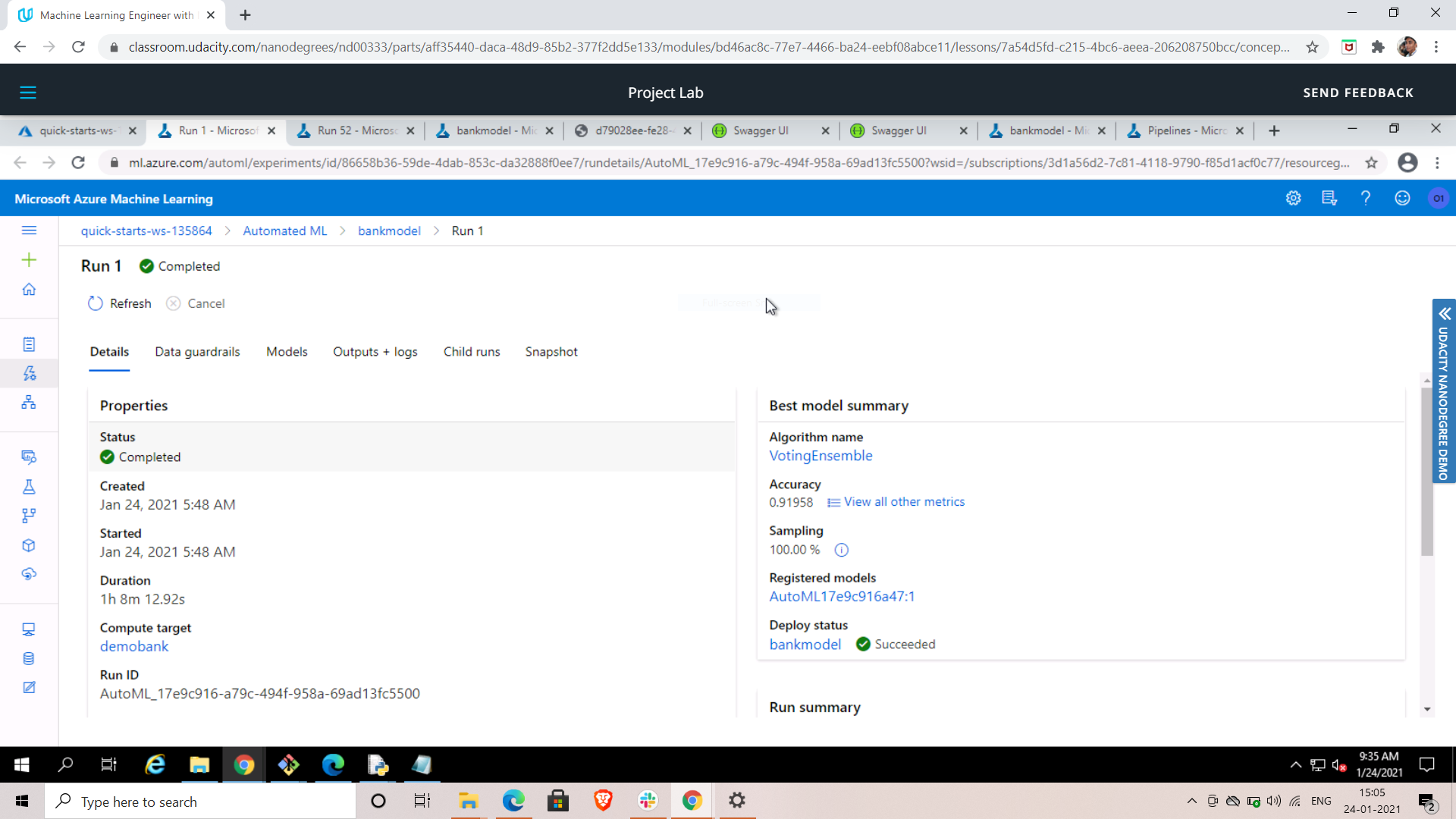This screenshot has width=1456, height=819.
Task: Switch to the Outputs + logs tab
Action: (375, 352)
